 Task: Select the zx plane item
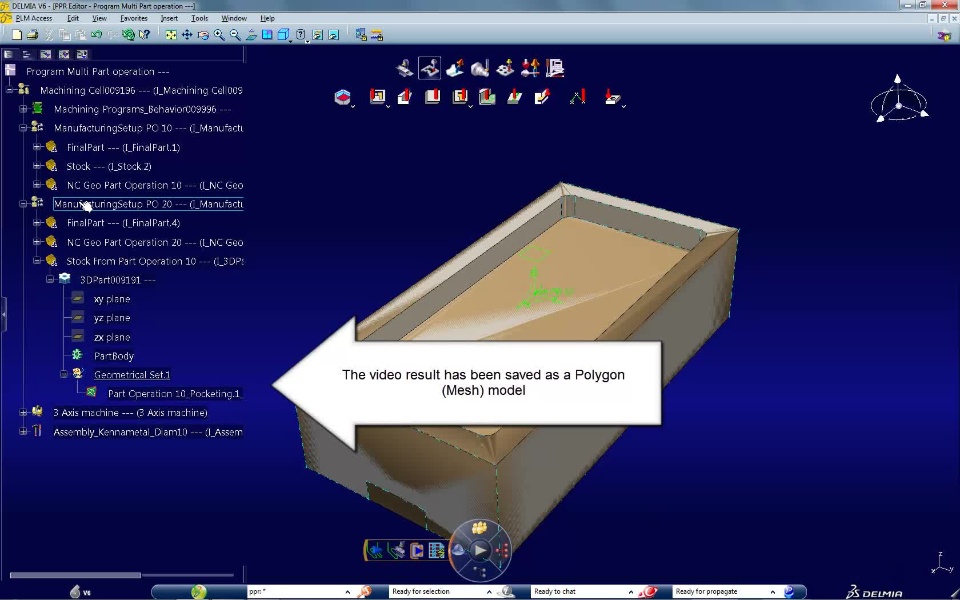(111, 337)
